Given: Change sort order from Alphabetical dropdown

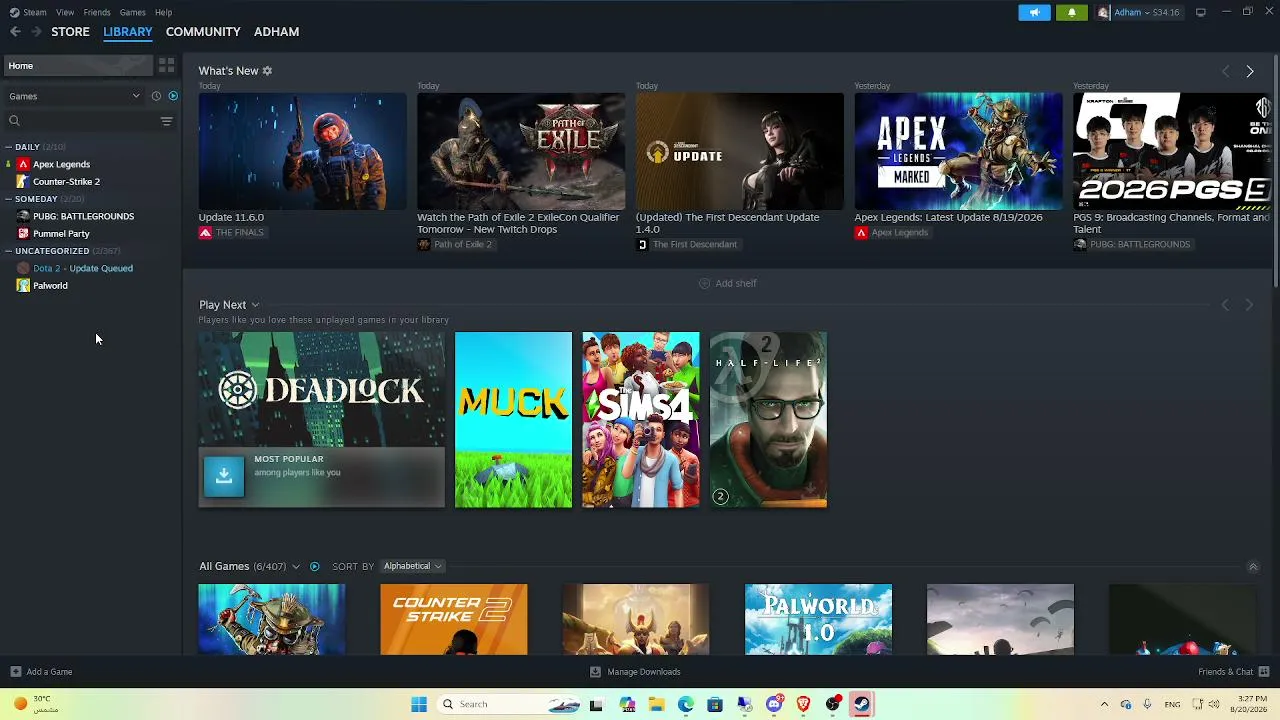Looking at the screenshot, I should [412, 566].
